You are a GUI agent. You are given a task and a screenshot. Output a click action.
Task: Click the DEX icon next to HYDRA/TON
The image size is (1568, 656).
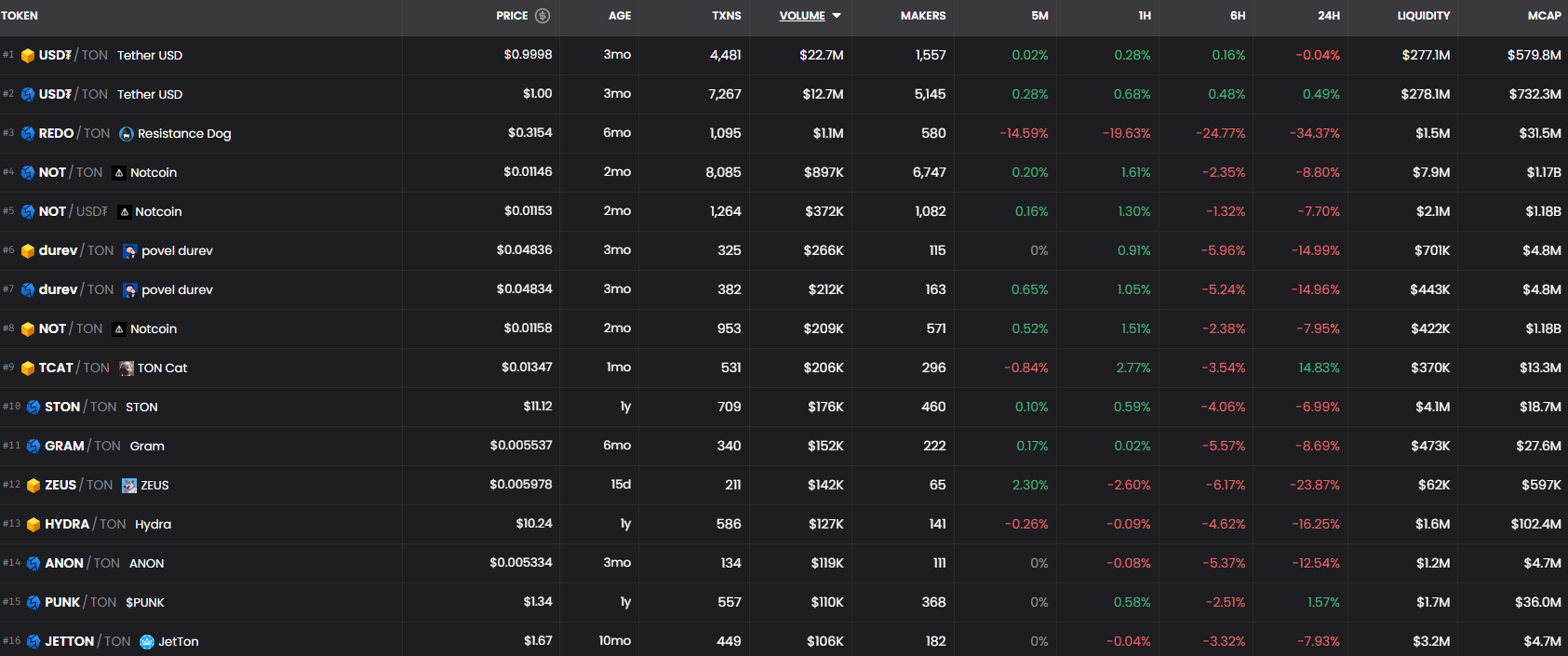34,525
